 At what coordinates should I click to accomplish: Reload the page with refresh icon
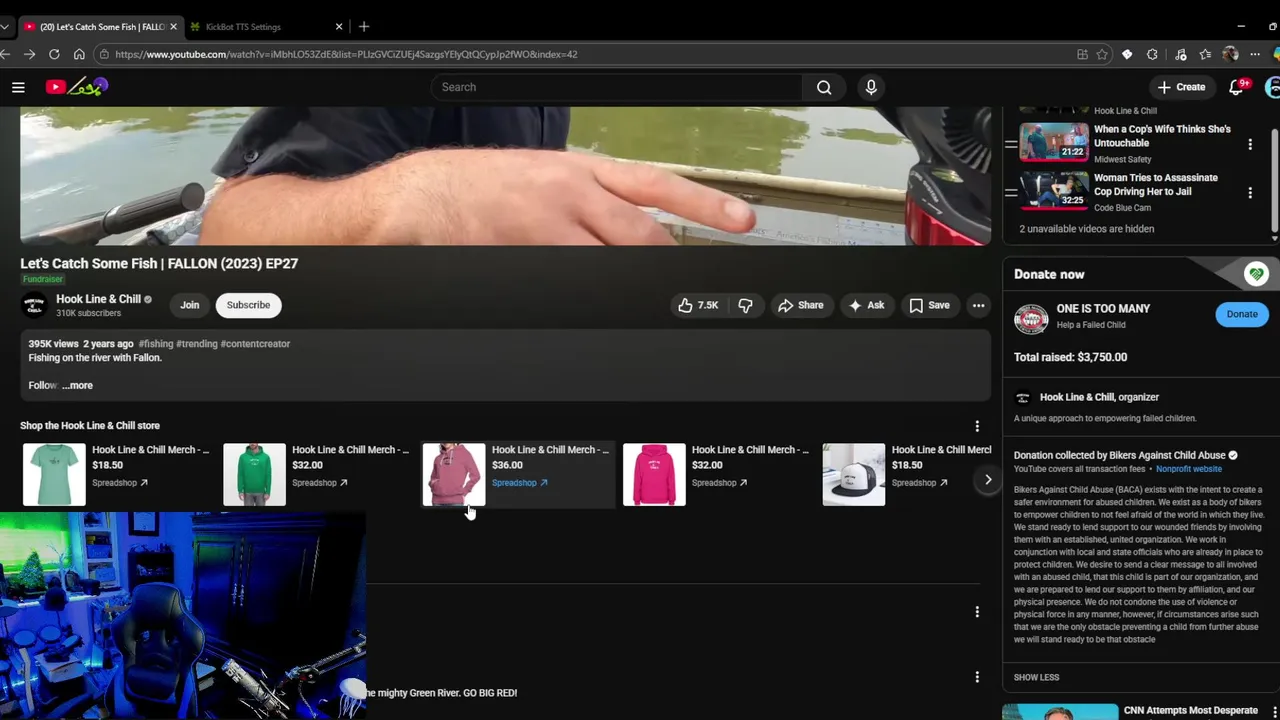54,54
